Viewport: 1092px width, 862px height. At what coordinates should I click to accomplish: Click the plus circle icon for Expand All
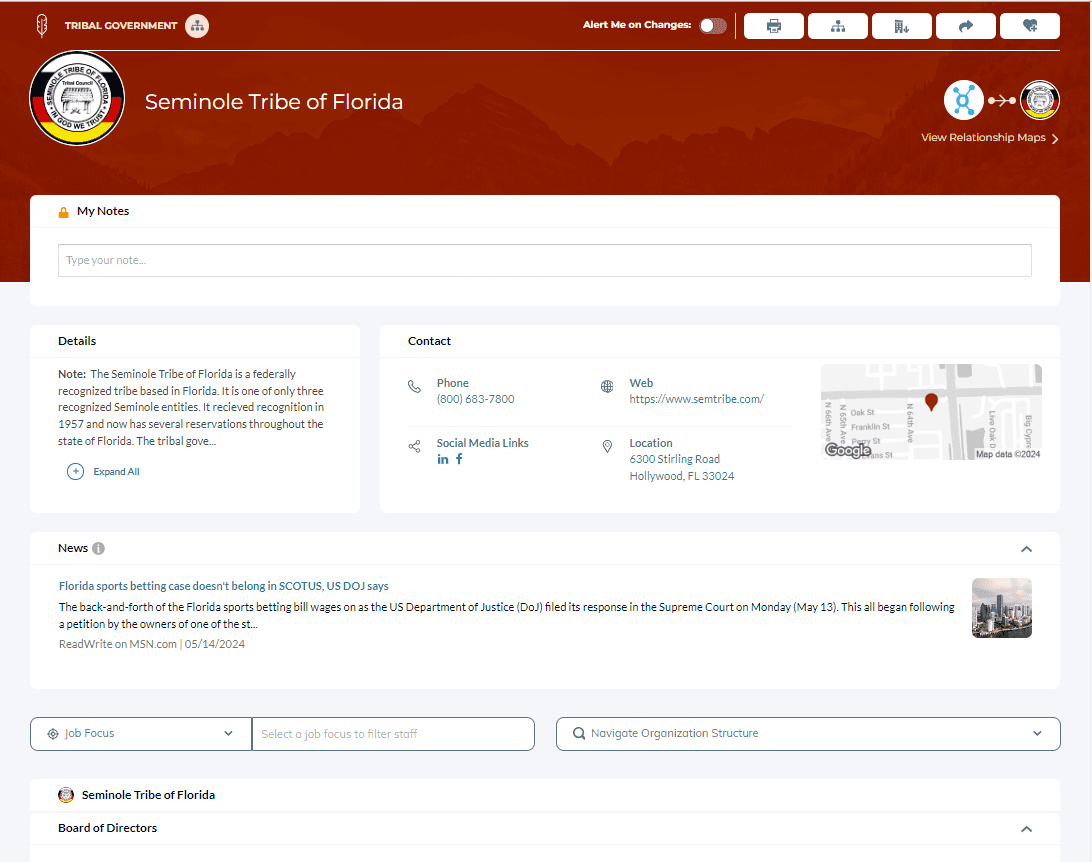click(75, 471)
